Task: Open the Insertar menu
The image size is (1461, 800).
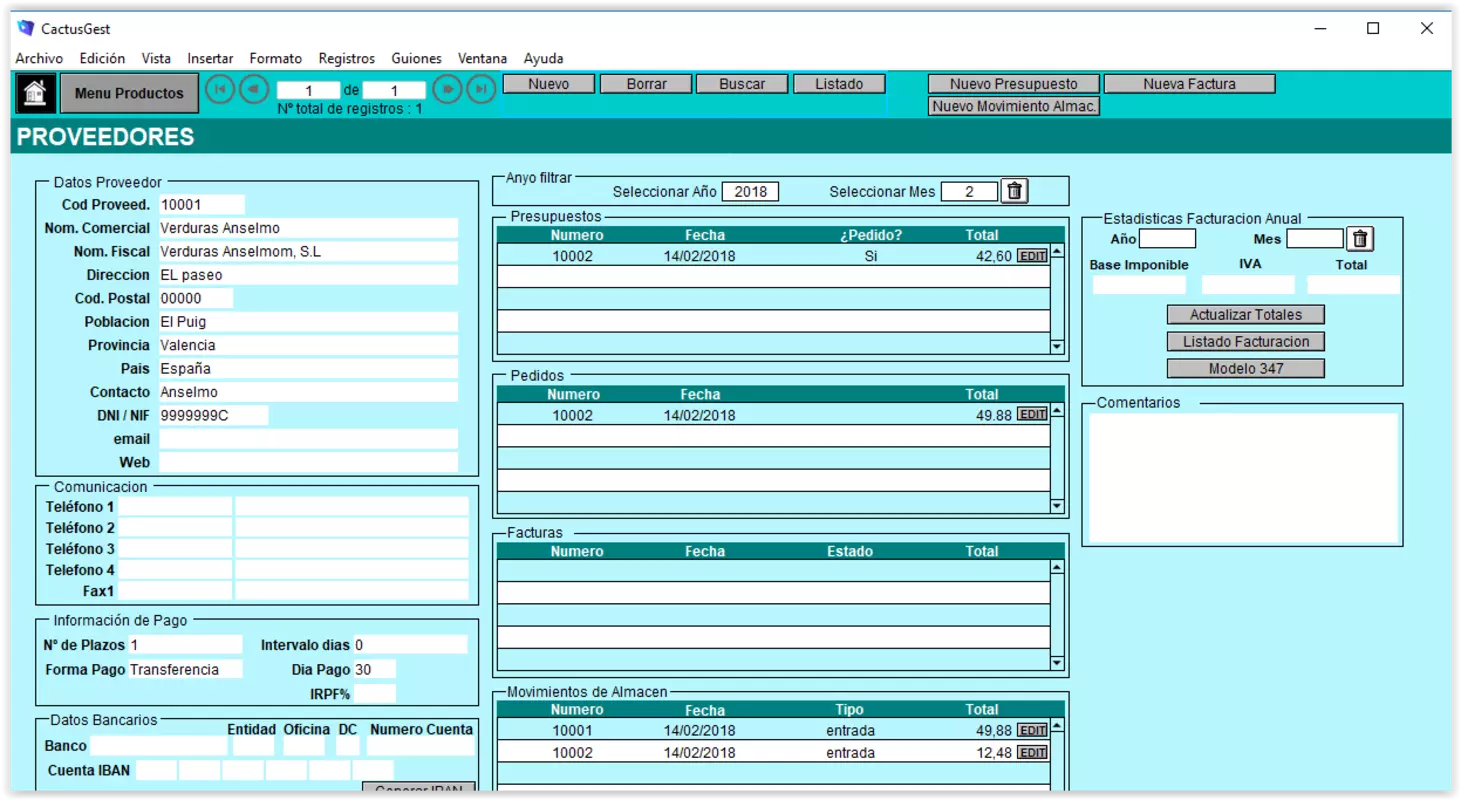Action: (x=210, y=58)
